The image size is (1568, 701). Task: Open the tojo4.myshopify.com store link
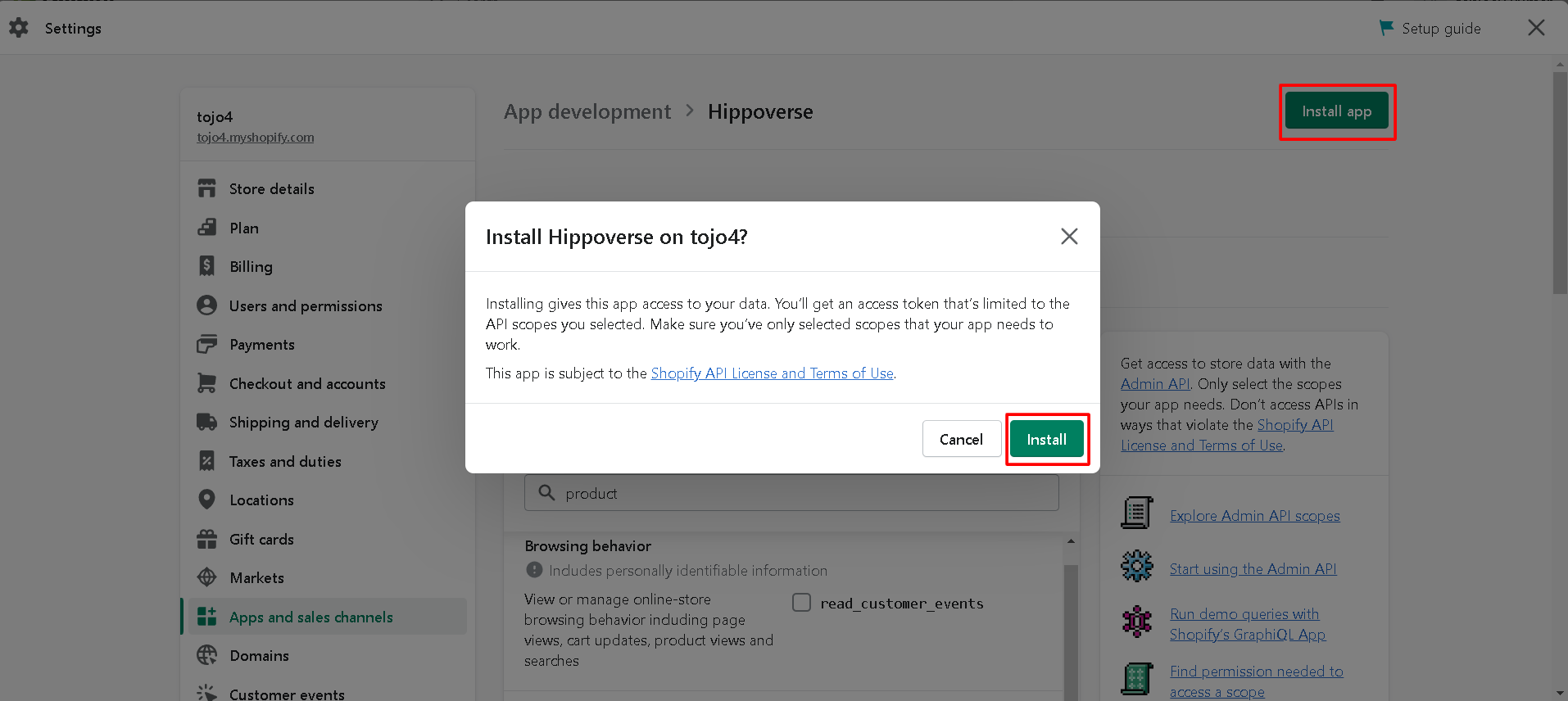[255, 138]
